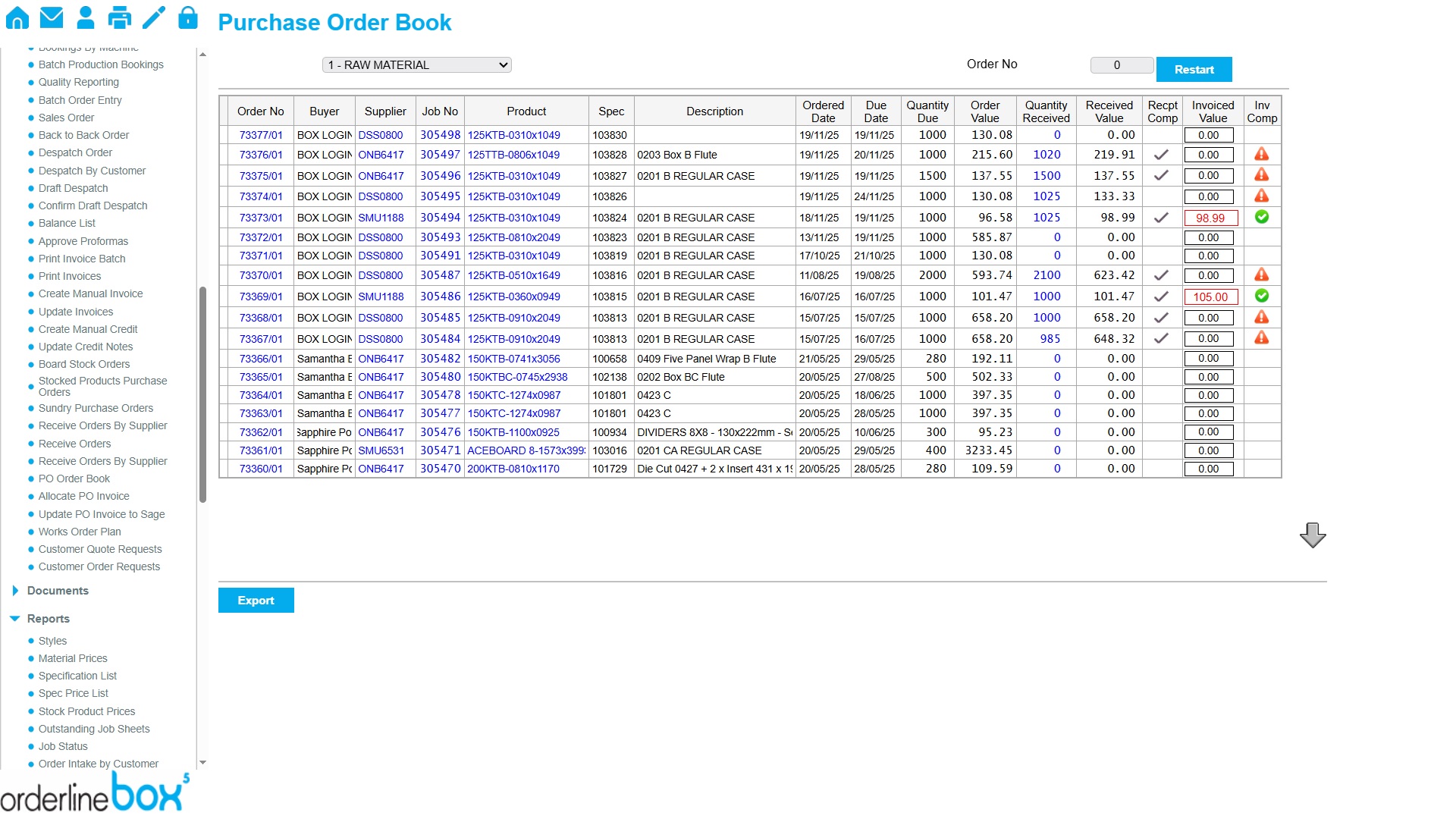Open the RAW MATERIAL category dropdown
The height and width of the screenshot is (819, 1456).
pyautogui.click(x=417, y=65)
